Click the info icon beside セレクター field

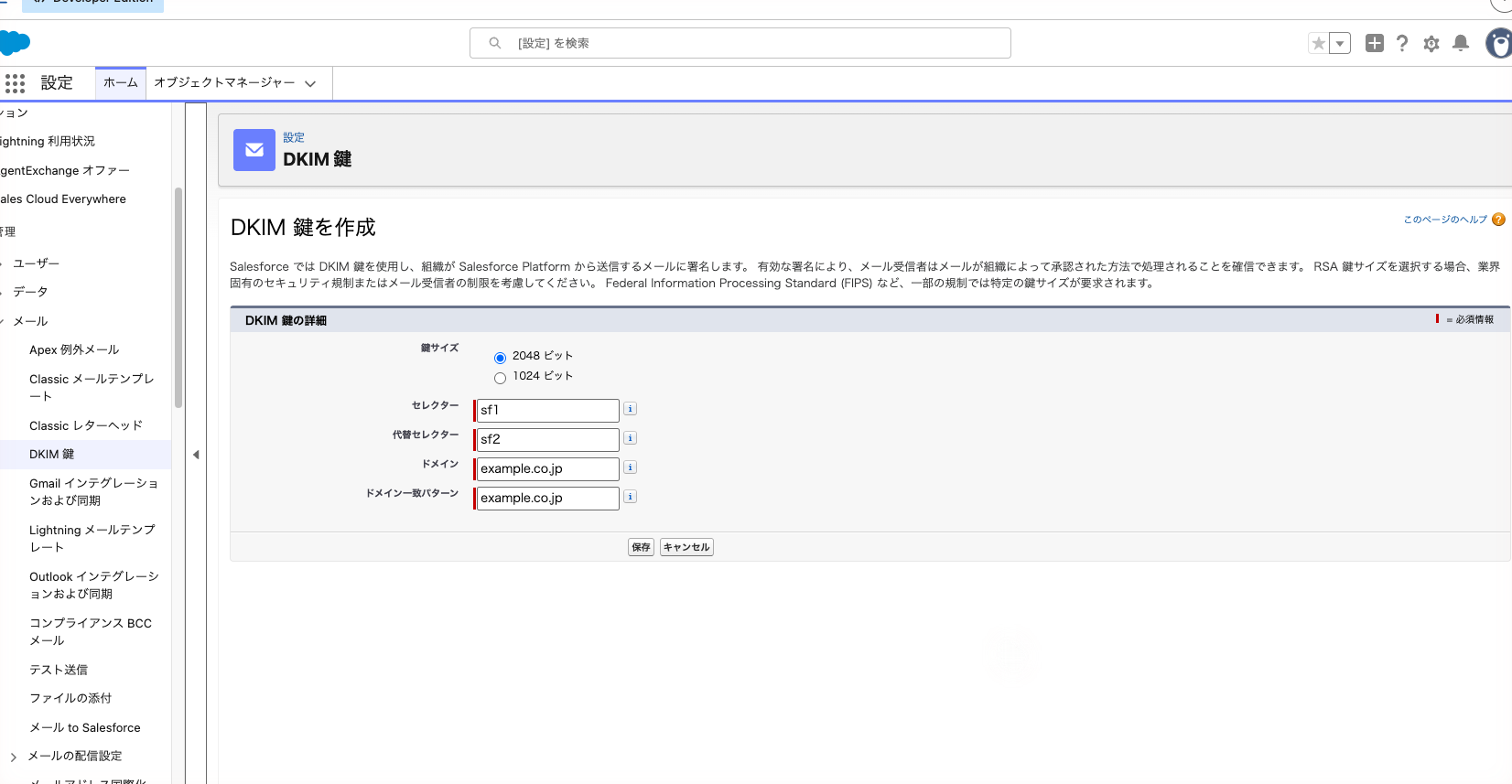631,409
